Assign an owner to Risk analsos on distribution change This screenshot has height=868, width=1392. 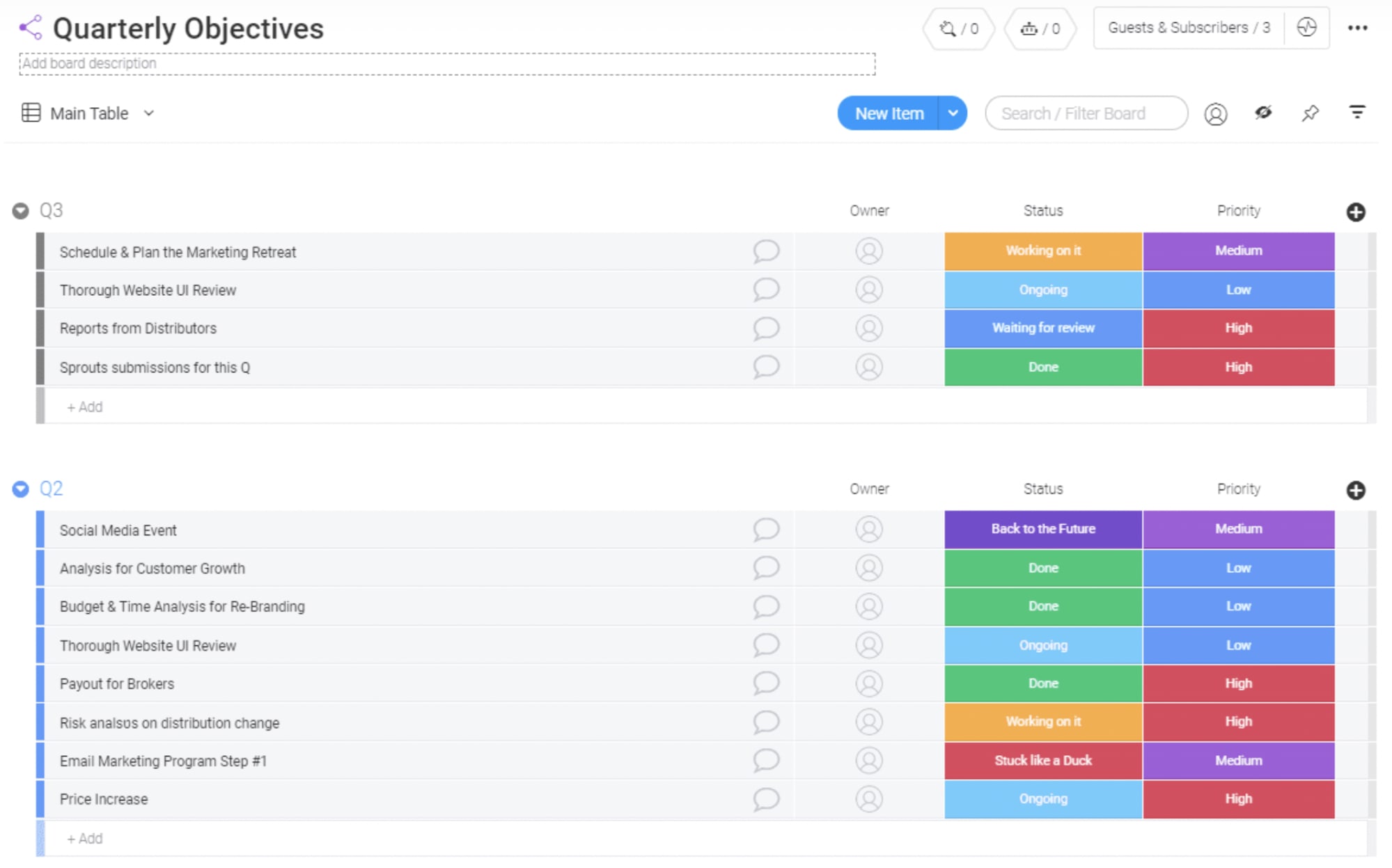tap(869, 722)
